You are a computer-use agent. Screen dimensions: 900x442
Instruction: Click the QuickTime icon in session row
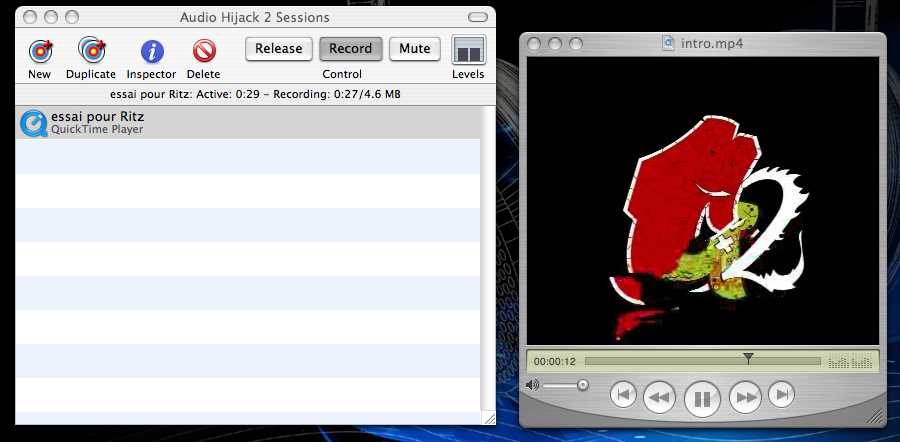[x=33, y=123]
